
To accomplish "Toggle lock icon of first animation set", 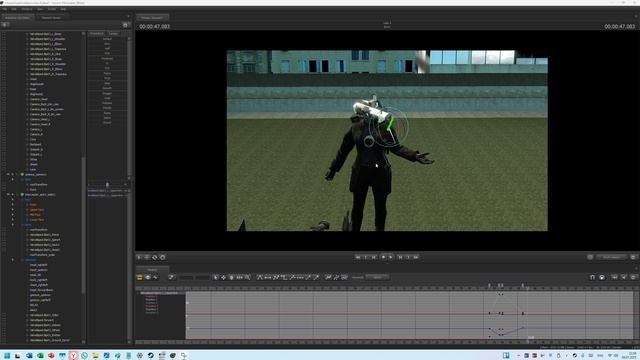I will coord(13,175).
